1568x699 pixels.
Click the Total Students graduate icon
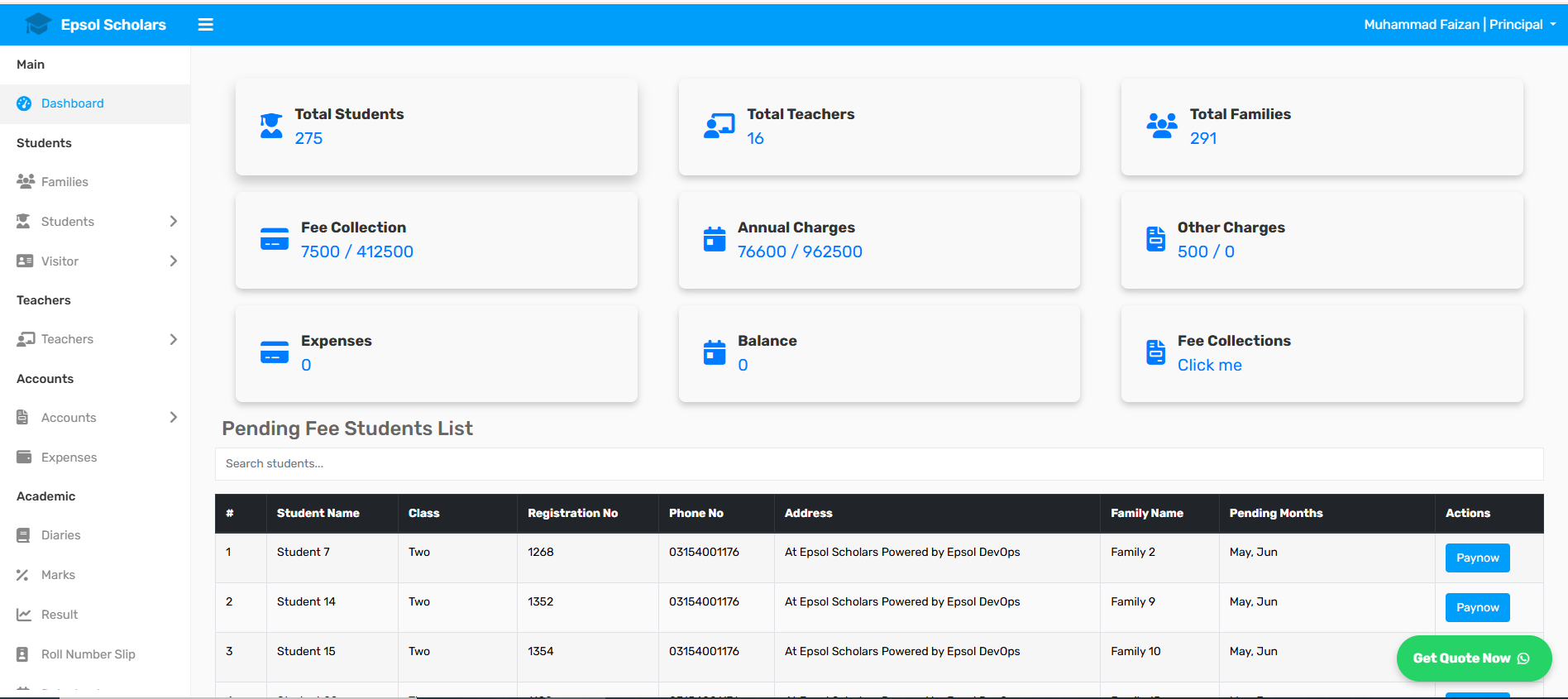271,126
